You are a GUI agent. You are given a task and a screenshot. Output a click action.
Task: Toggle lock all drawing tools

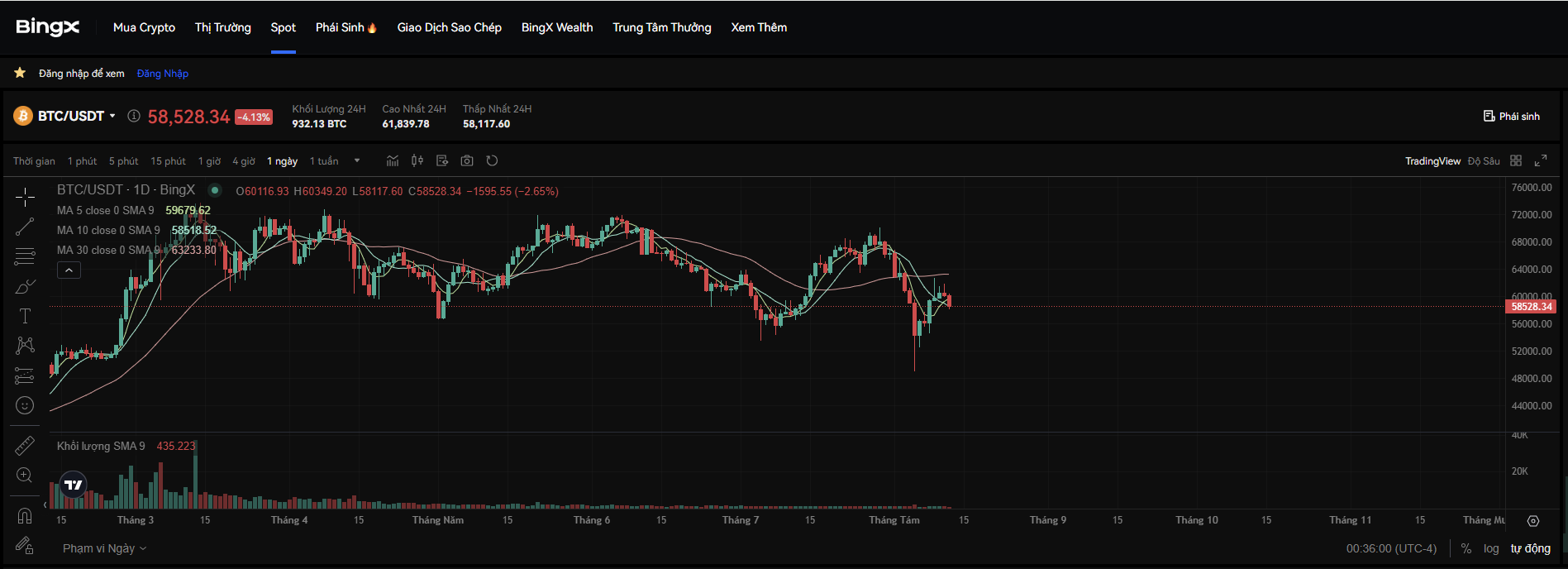[25, 546]
